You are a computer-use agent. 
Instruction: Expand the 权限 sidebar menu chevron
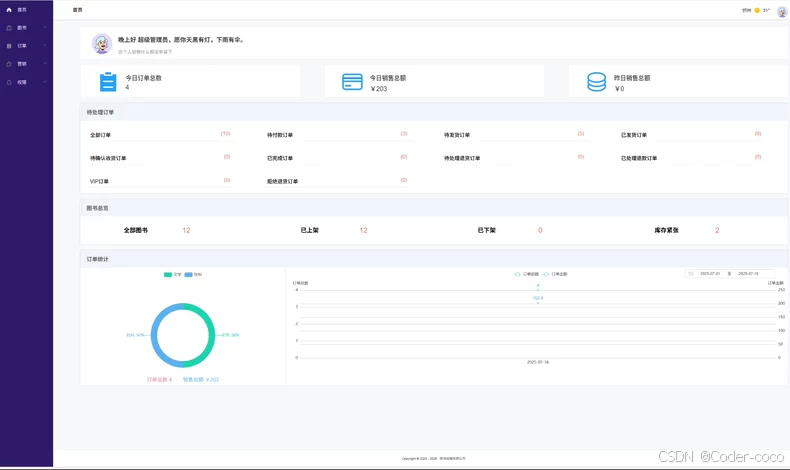pyautogui.click(x=45, y=82)
